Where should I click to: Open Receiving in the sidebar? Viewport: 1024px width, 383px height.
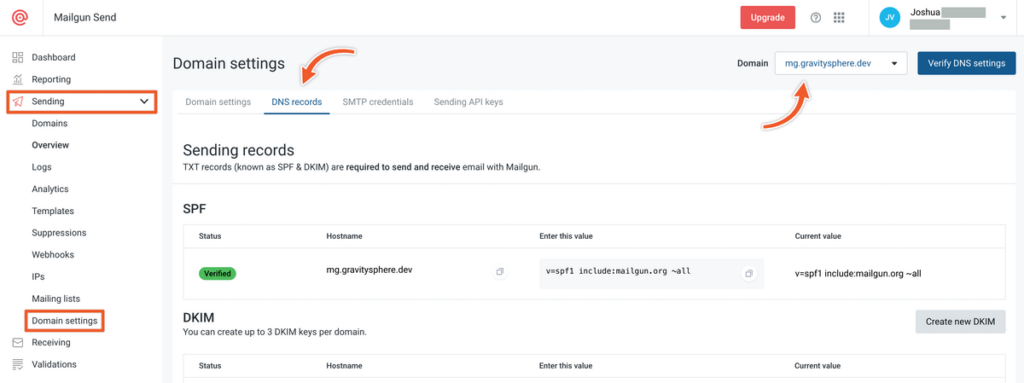51,342
